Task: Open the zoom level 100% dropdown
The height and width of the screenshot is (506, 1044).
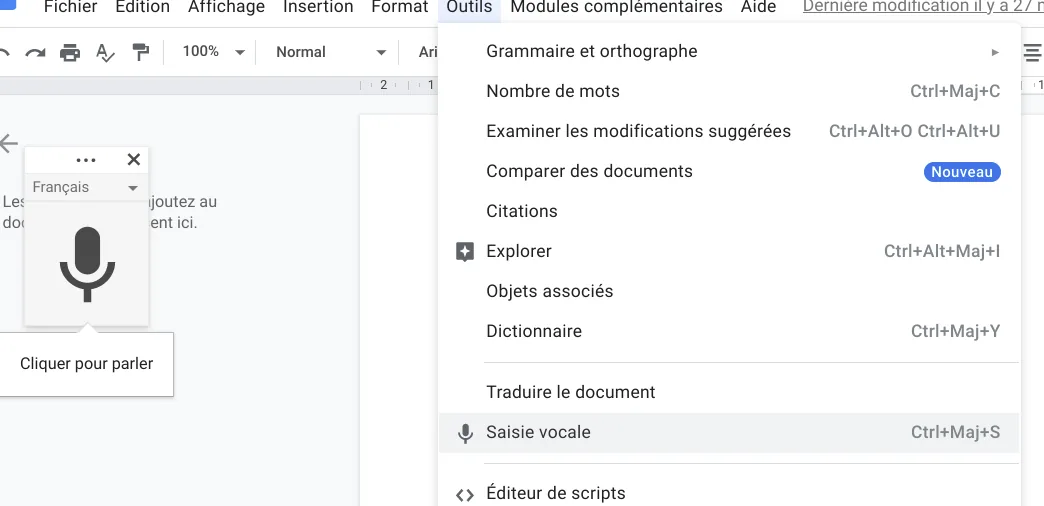Action: (214, 52)
